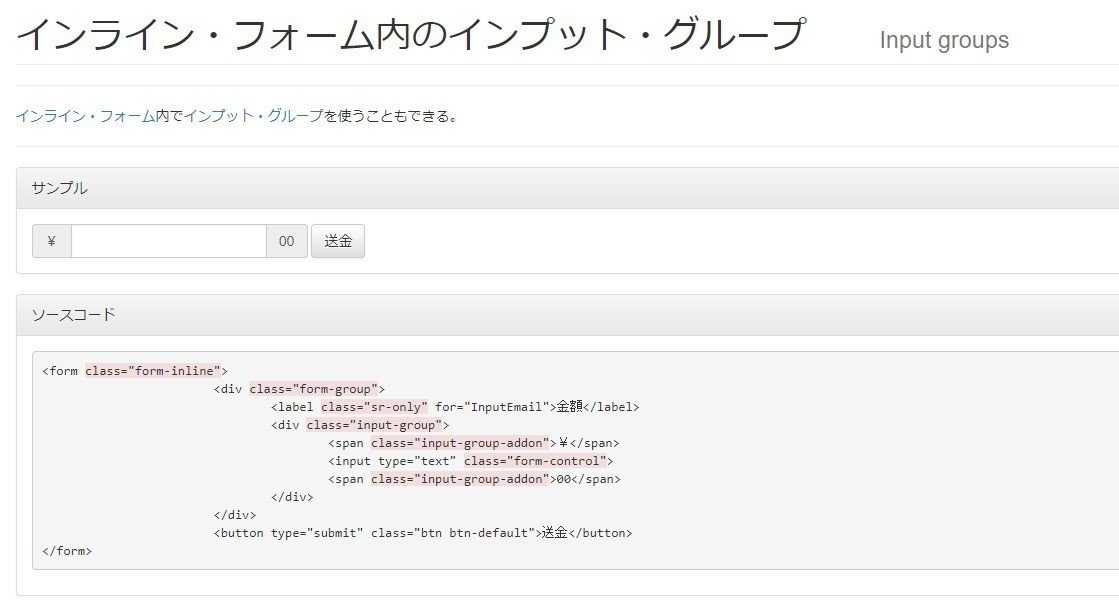Click the closing </form> tag in the code

coord(67,551)
